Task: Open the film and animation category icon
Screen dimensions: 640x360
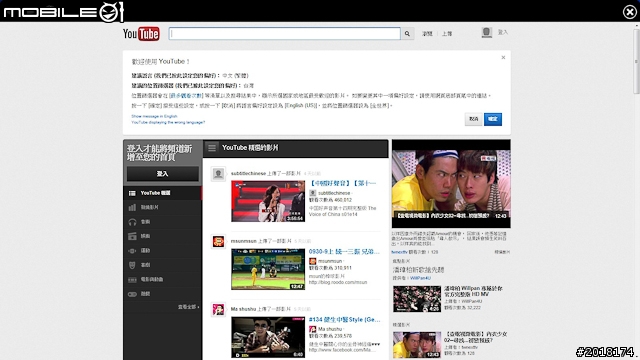Action: tap(132, 280)
